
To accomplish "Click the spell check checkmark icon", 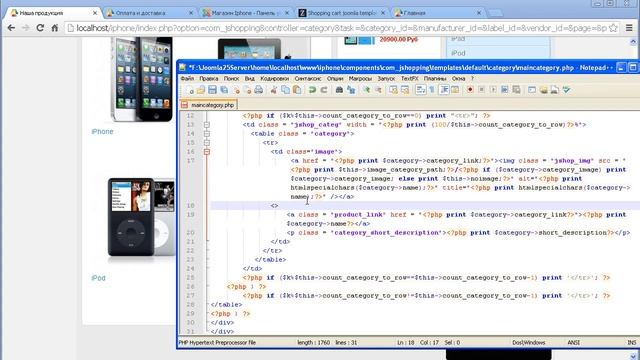I will 566,90.
